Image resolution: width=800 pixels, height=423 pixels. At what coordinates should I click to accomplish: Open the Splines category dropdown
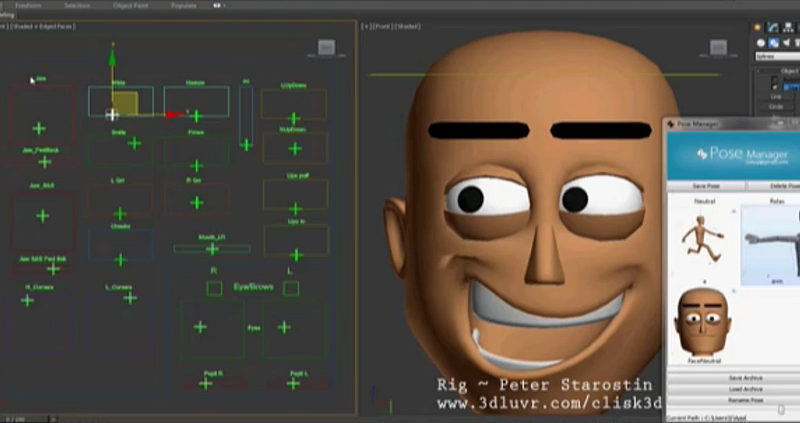tap(777, 58)
